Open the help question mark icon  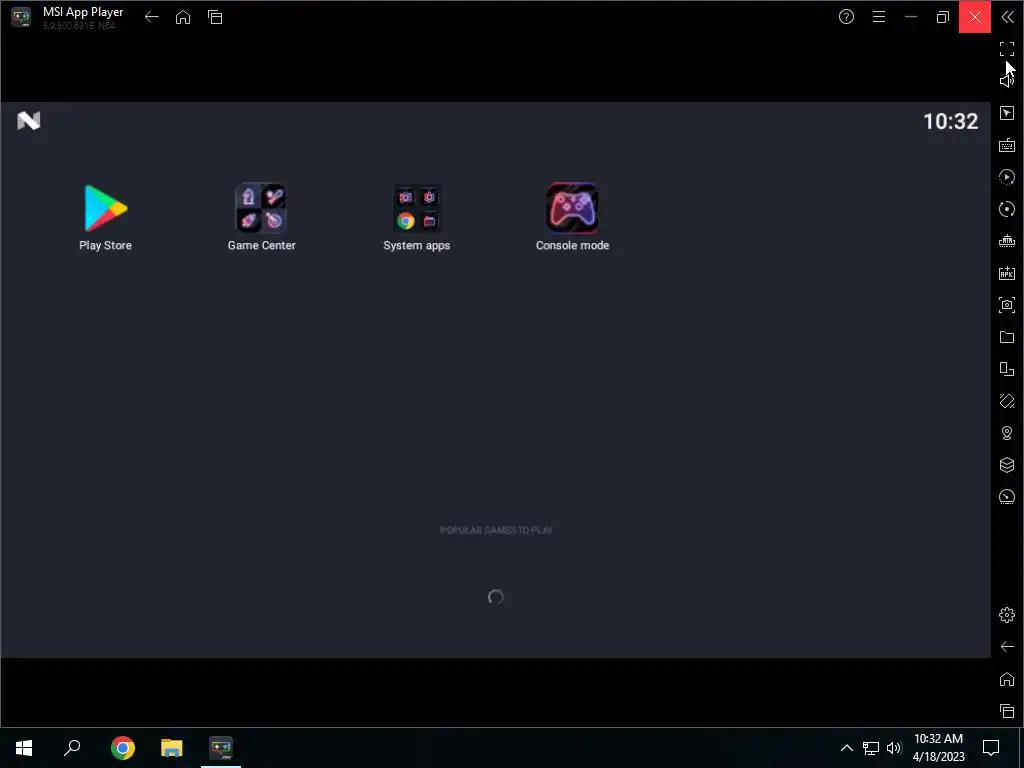pos(846,17)
